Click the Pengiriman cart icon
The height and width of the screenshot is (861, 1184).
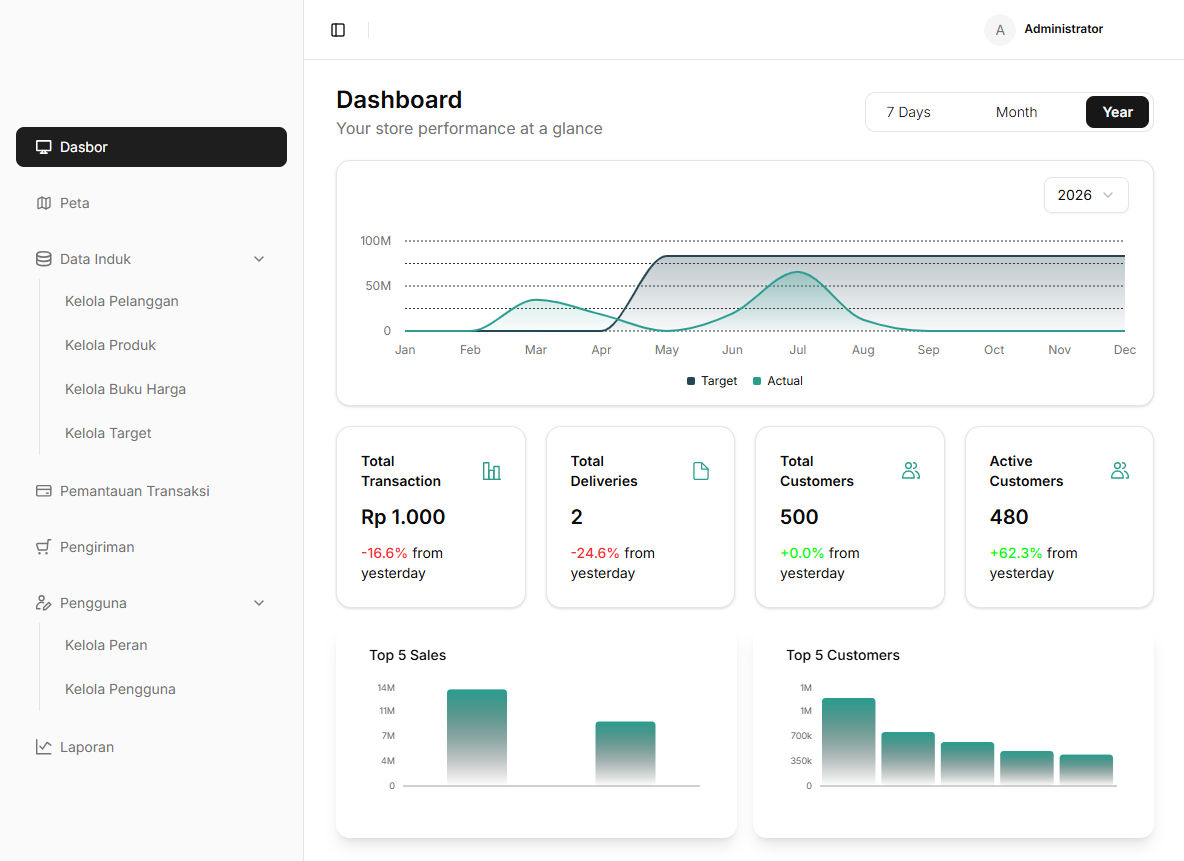point(44,547)
